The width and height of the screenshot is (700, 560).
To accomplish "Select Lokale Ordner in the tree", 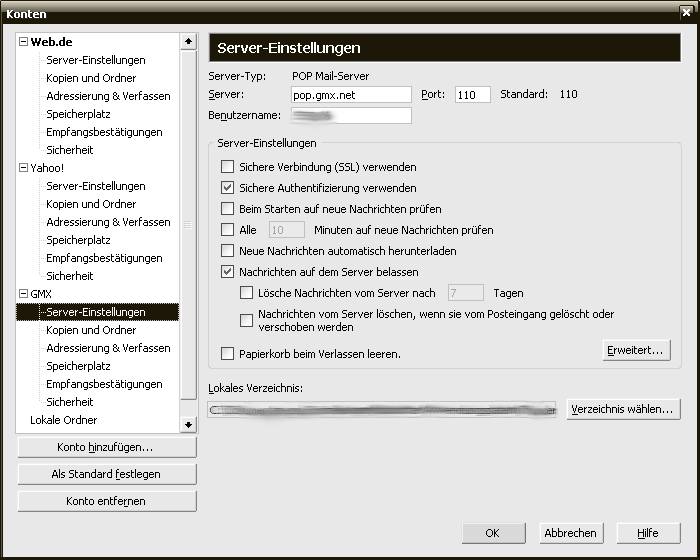I will [63, 420].
